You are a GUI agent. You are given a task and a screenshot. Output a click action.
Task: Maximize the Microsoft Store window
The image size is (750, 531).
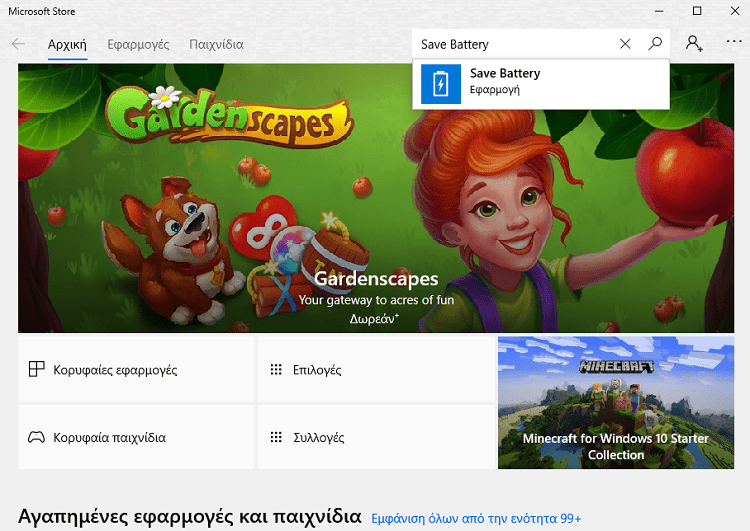pyautogui.click(x=697, y=11)
